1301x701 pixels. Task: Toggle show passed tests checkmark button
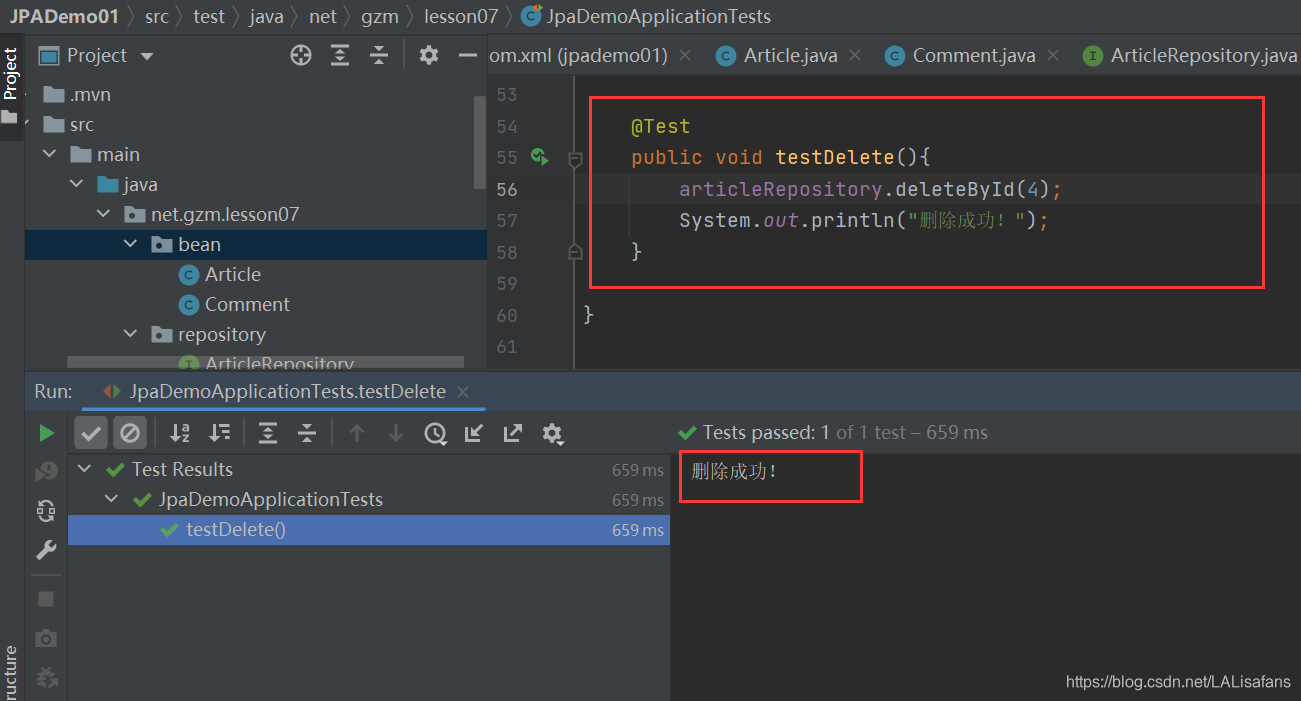91,433
